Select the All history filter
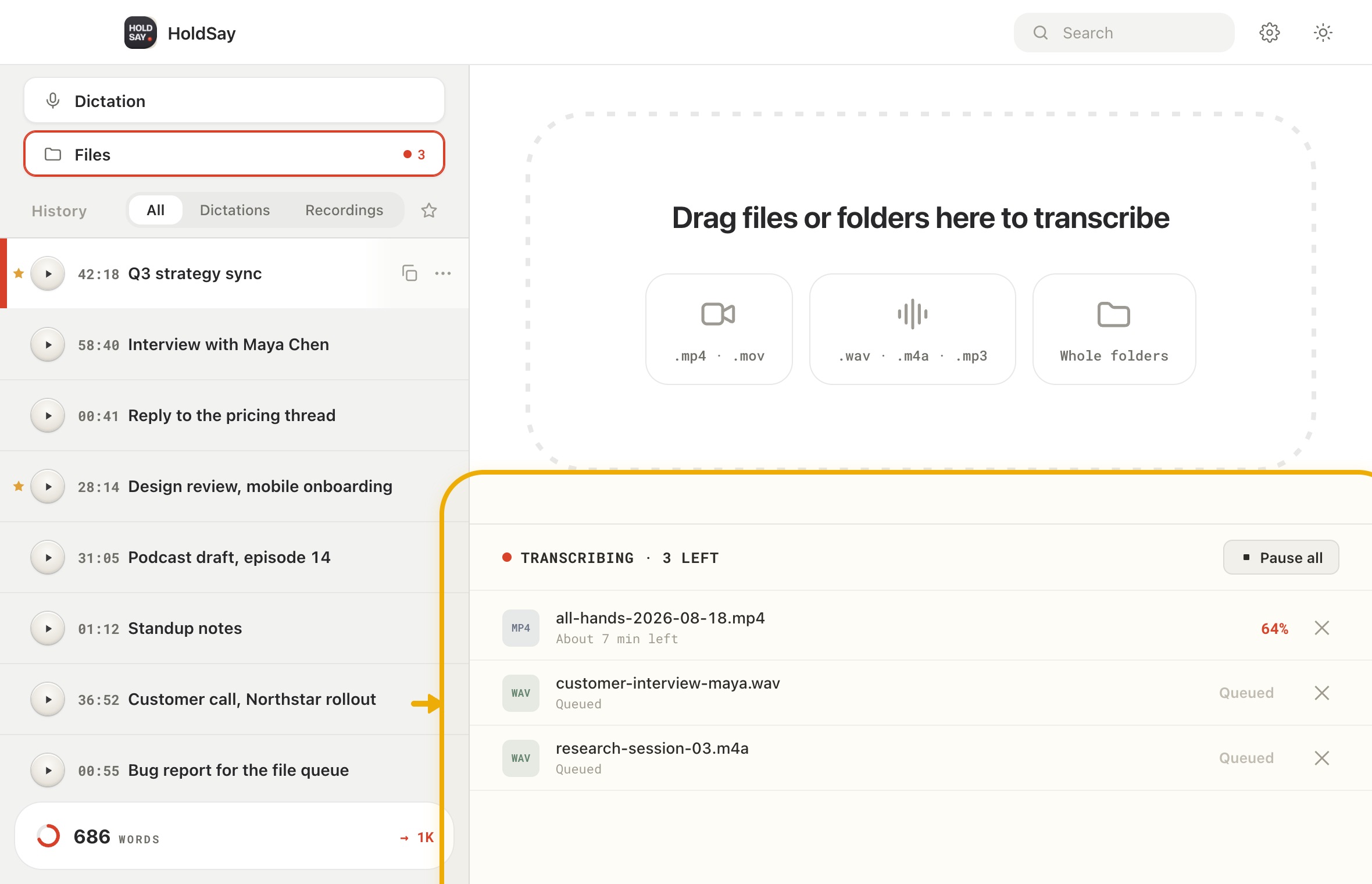Viewport: 1372px width, 884px height. [x=155, y=210]
